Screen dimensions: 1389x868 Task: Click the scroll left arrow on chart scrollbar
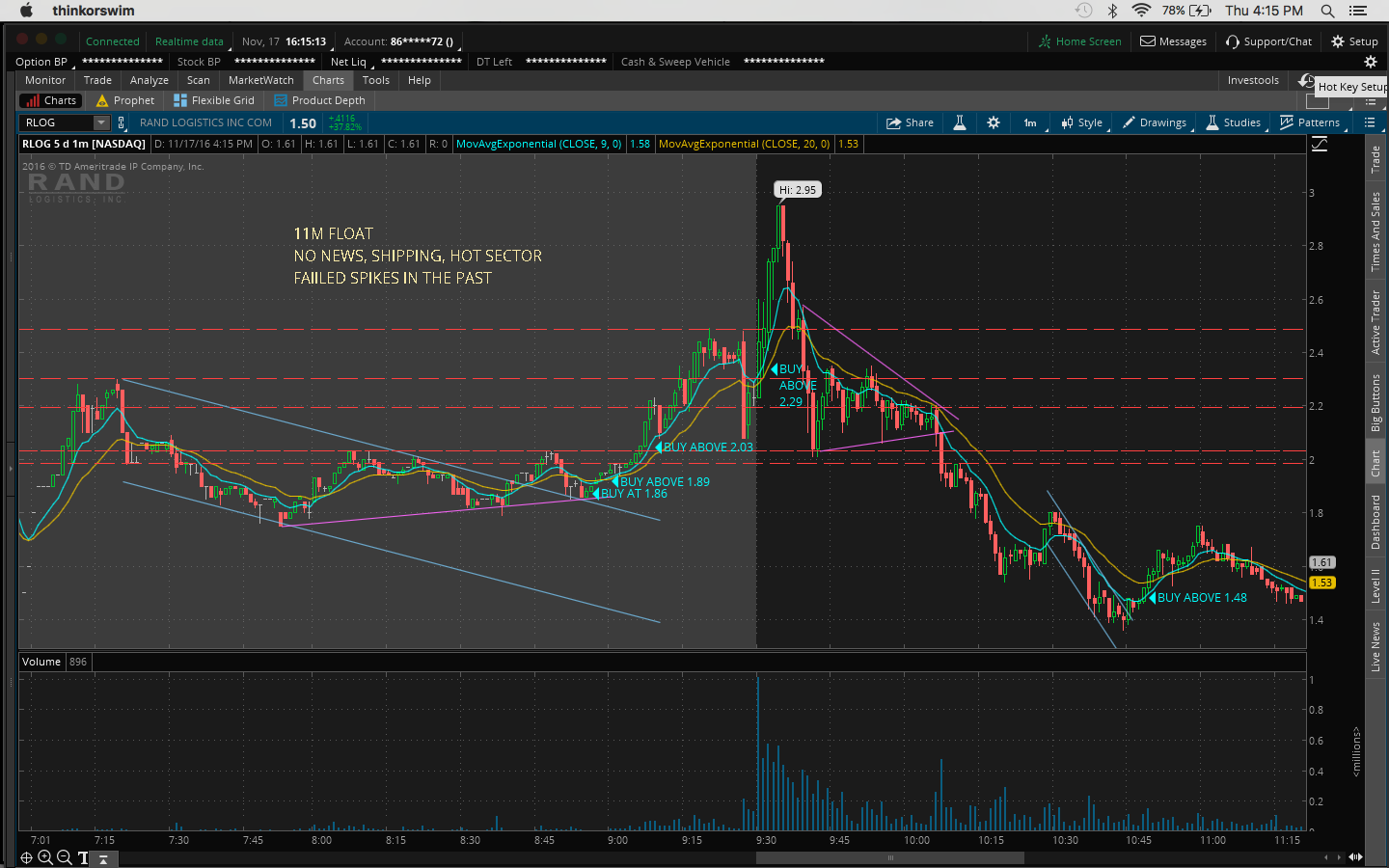1325,857
